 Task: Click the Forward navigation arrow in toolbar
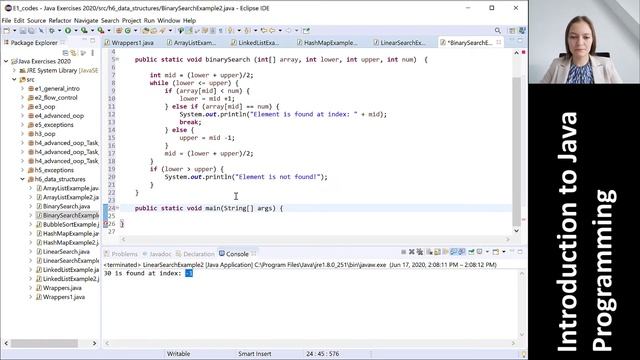pos(289,31)
